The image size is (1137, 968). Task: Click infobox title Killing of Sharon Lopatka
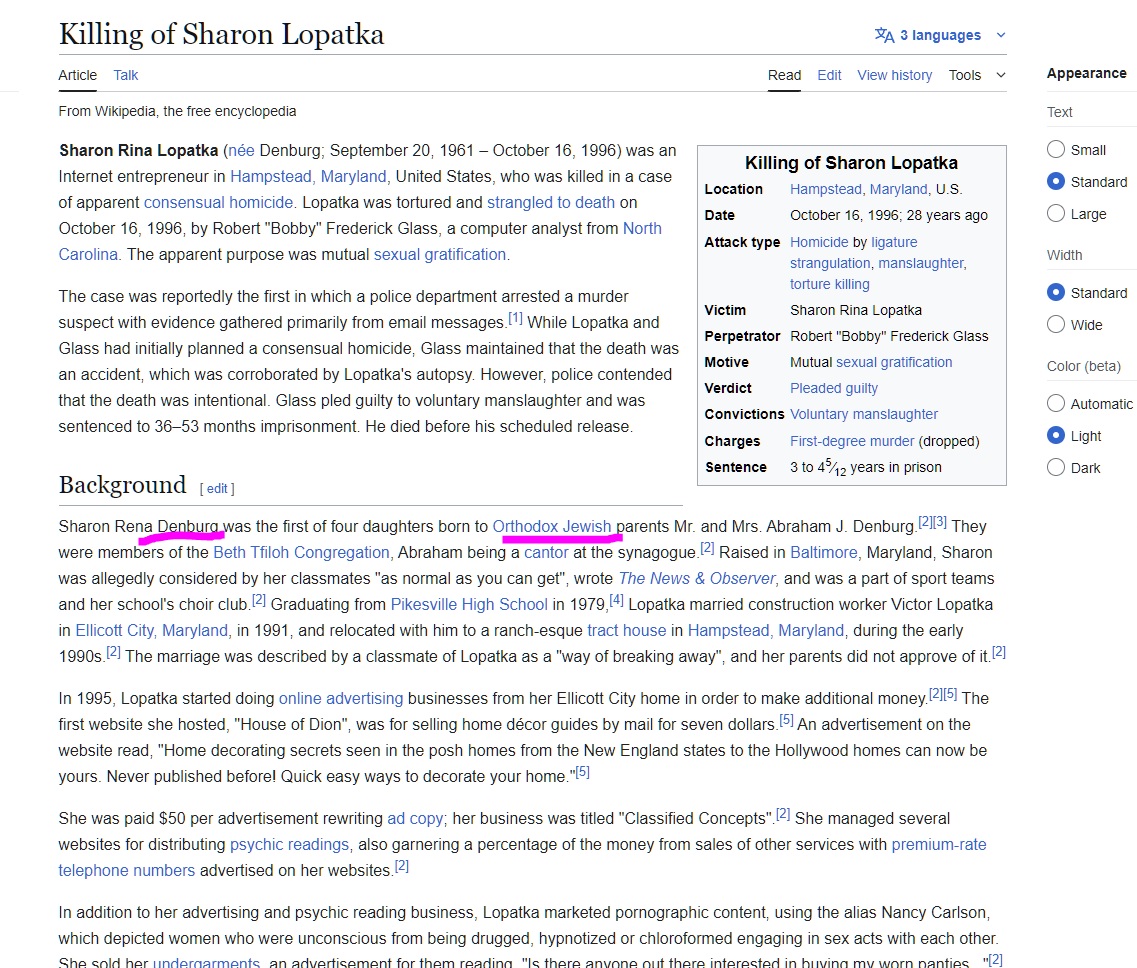851,162
